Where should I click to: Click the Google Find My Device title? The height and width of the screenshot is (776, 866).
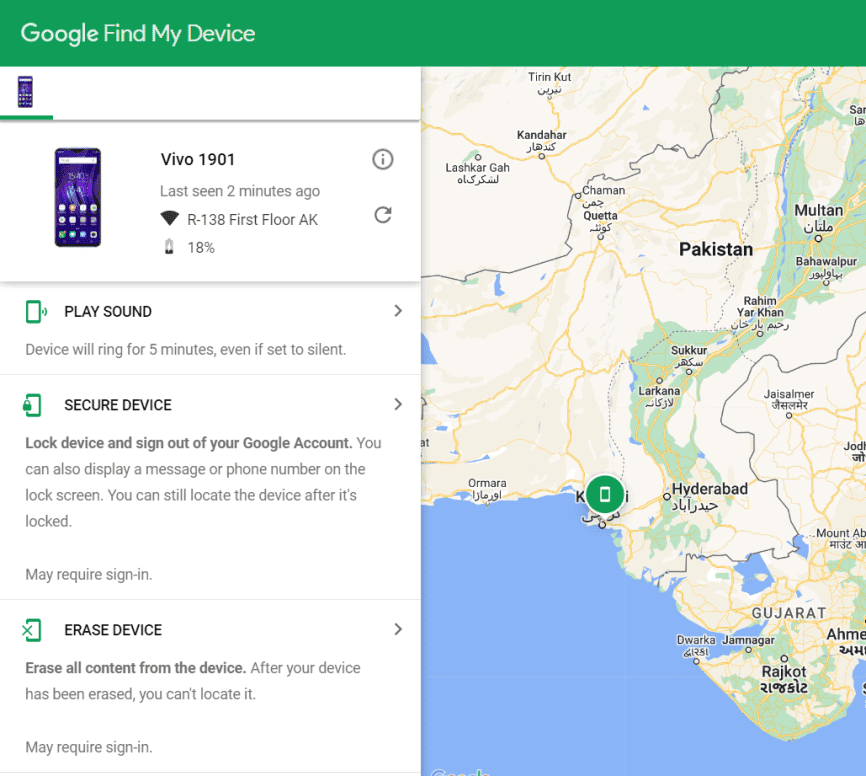click(138, 34)
